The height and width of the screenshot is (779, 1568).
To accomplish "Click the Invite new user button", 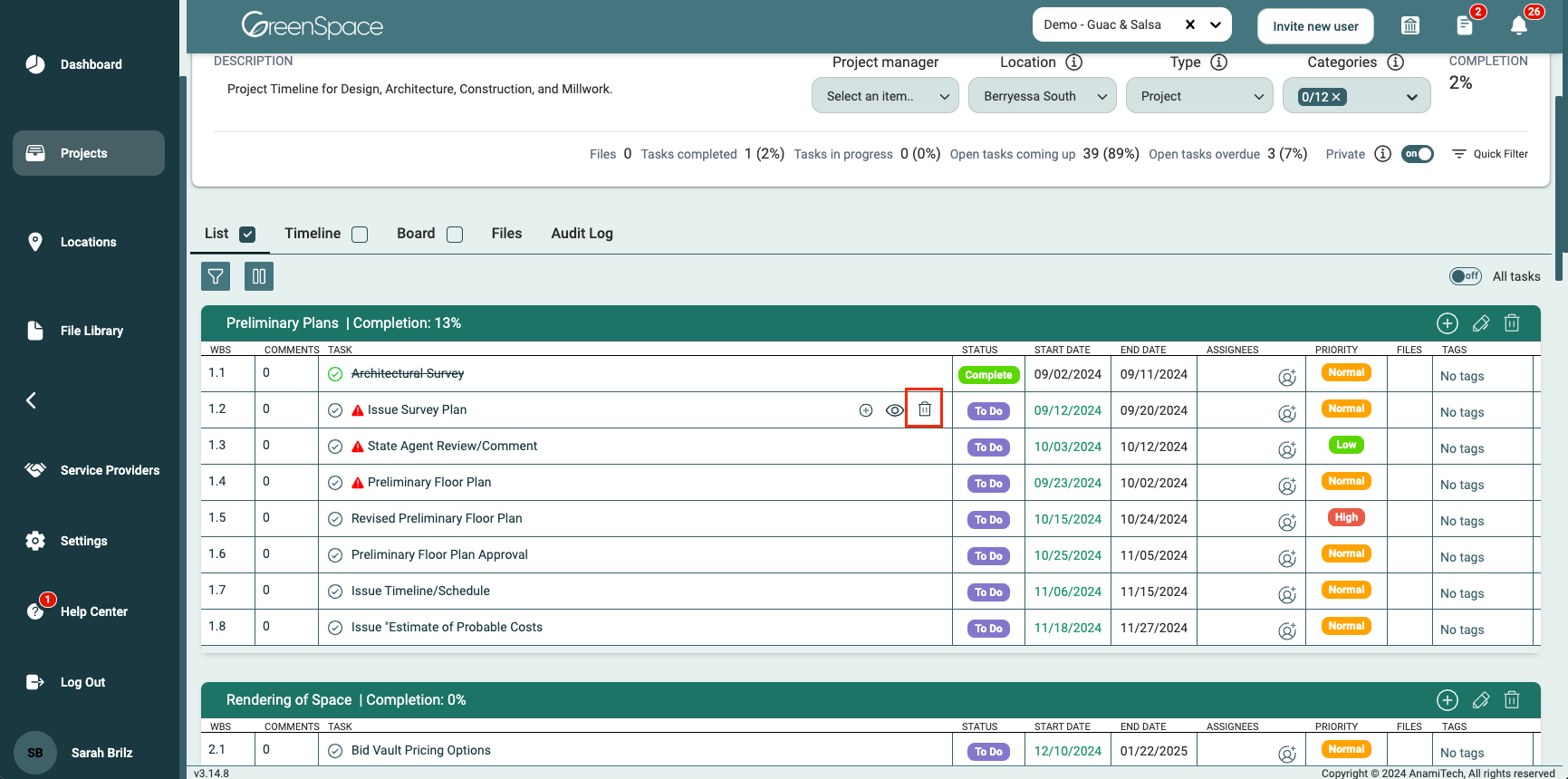I will tap(1314, 26).
